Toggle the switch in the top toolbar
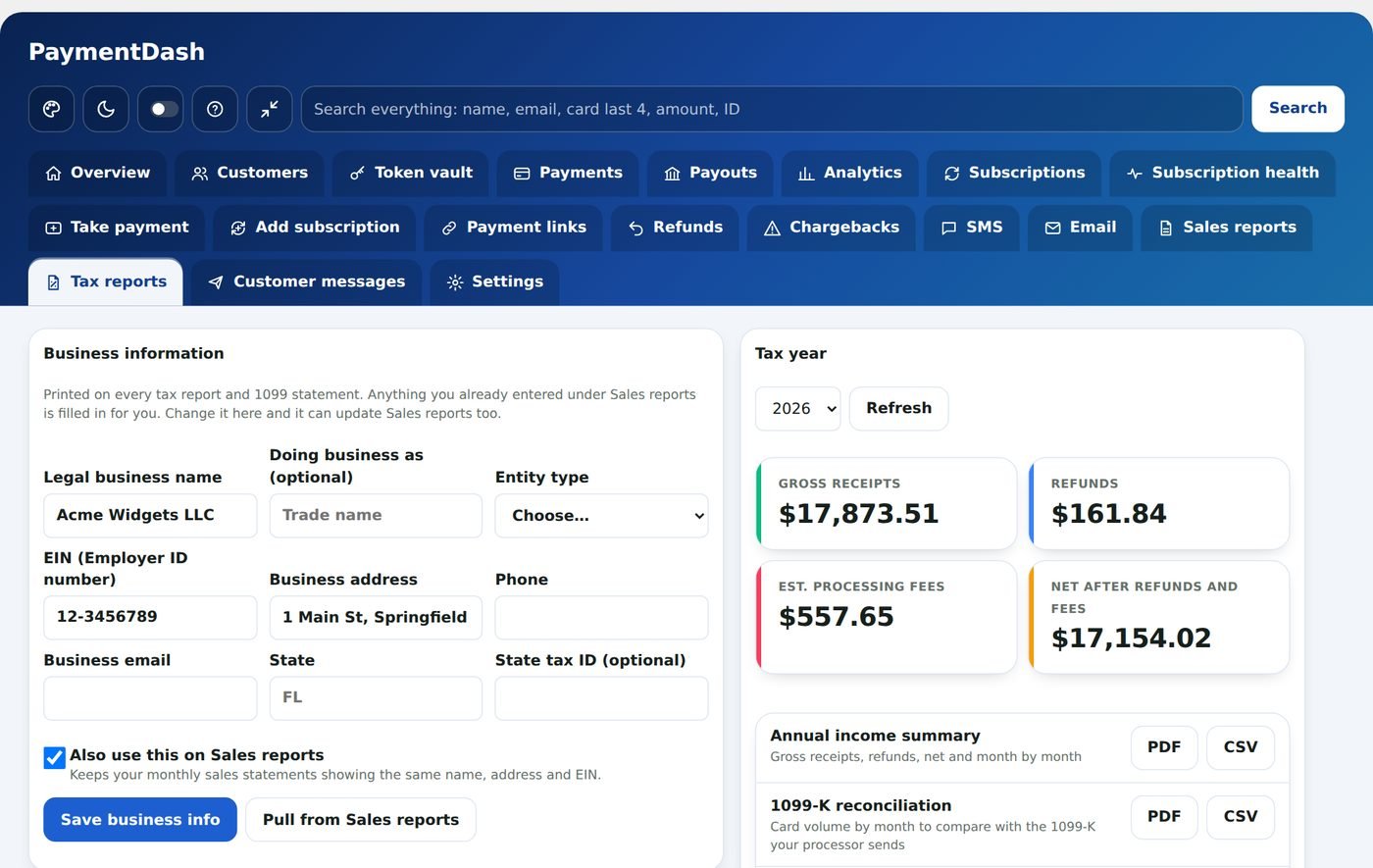1373x868 pixels. click(161, 109)
